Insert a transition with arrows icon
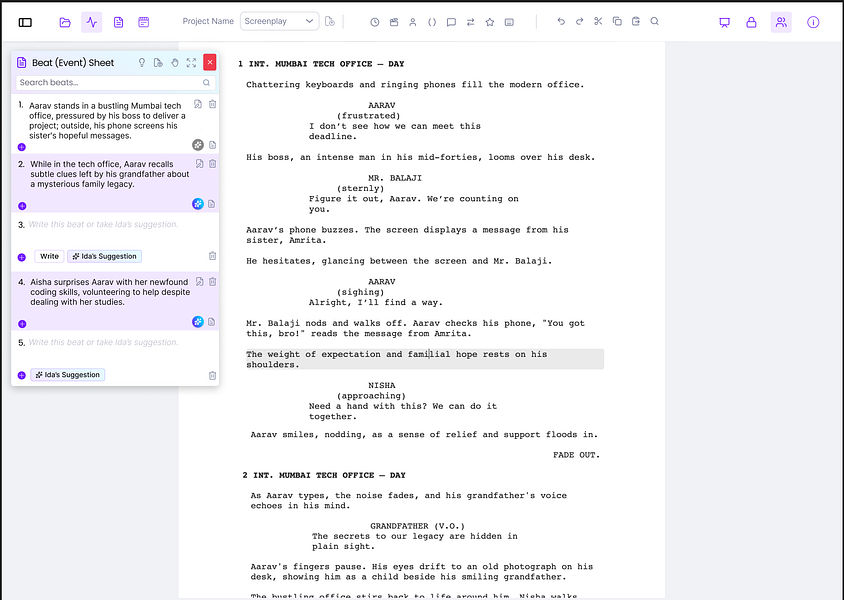844x600 pixels. pos(470,22)
